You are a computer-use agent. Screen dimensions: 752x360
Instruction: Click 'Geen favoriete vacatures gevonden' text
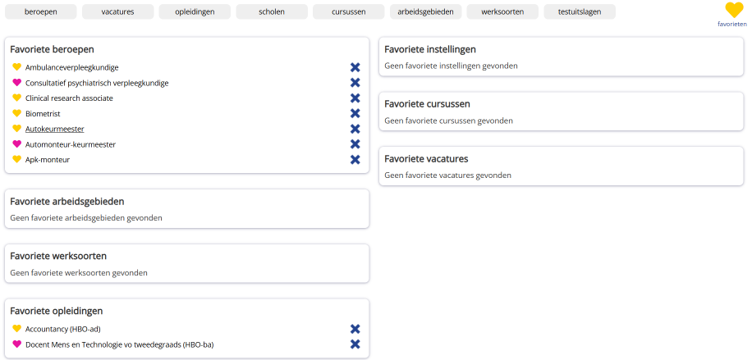[448, 175]
